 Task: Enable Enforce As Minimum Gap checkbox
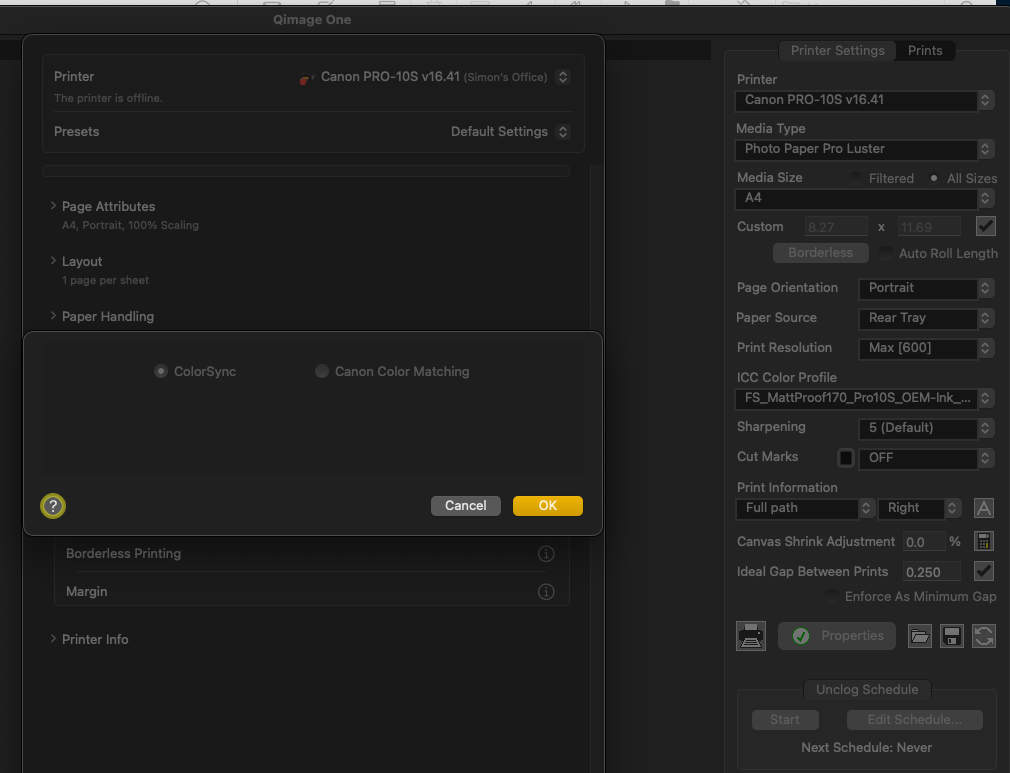[x=833, y=596]
